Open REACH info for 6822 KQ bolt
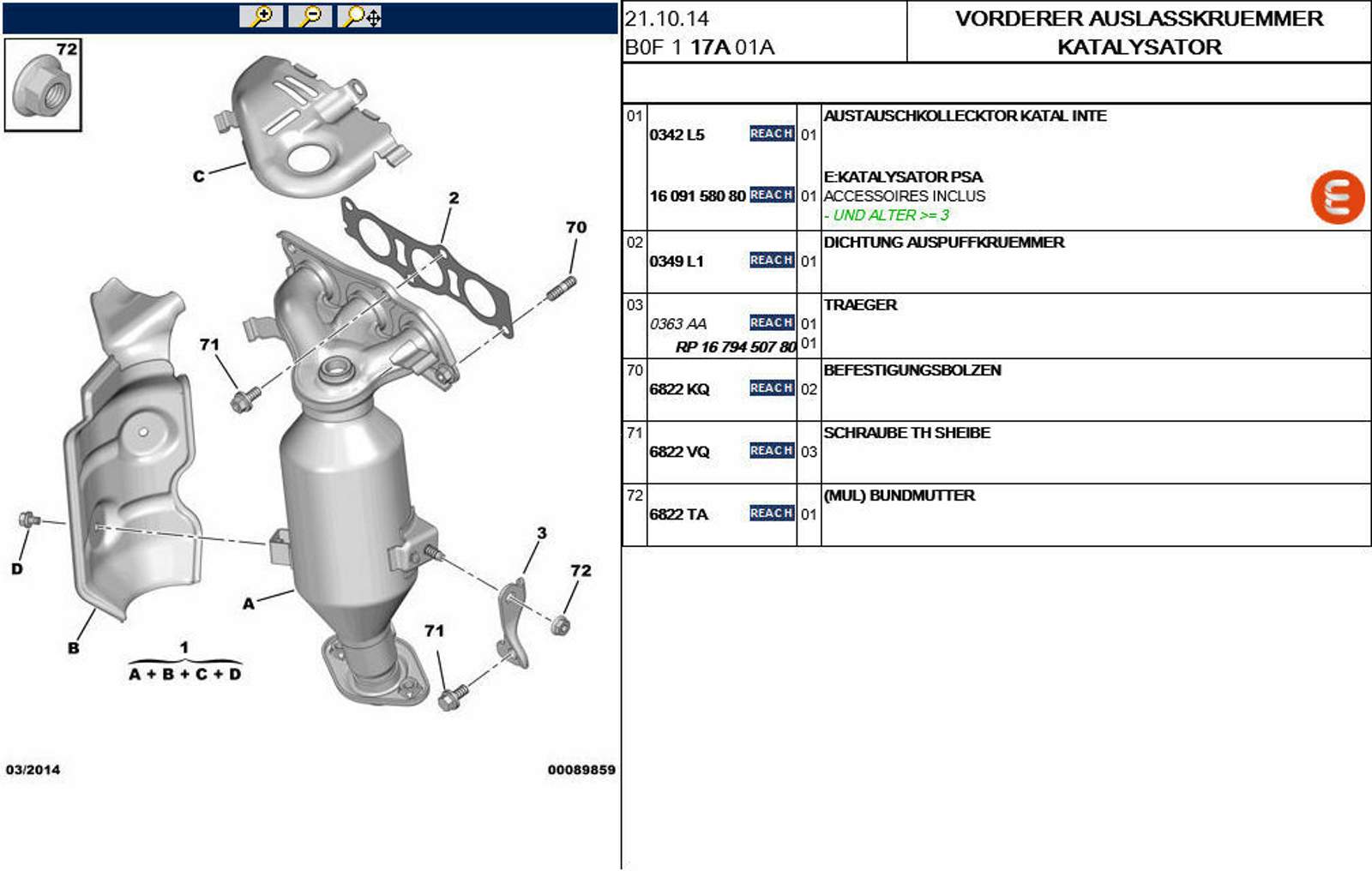The width and height of the screenshot is (1372, 883). coord(771,388)
